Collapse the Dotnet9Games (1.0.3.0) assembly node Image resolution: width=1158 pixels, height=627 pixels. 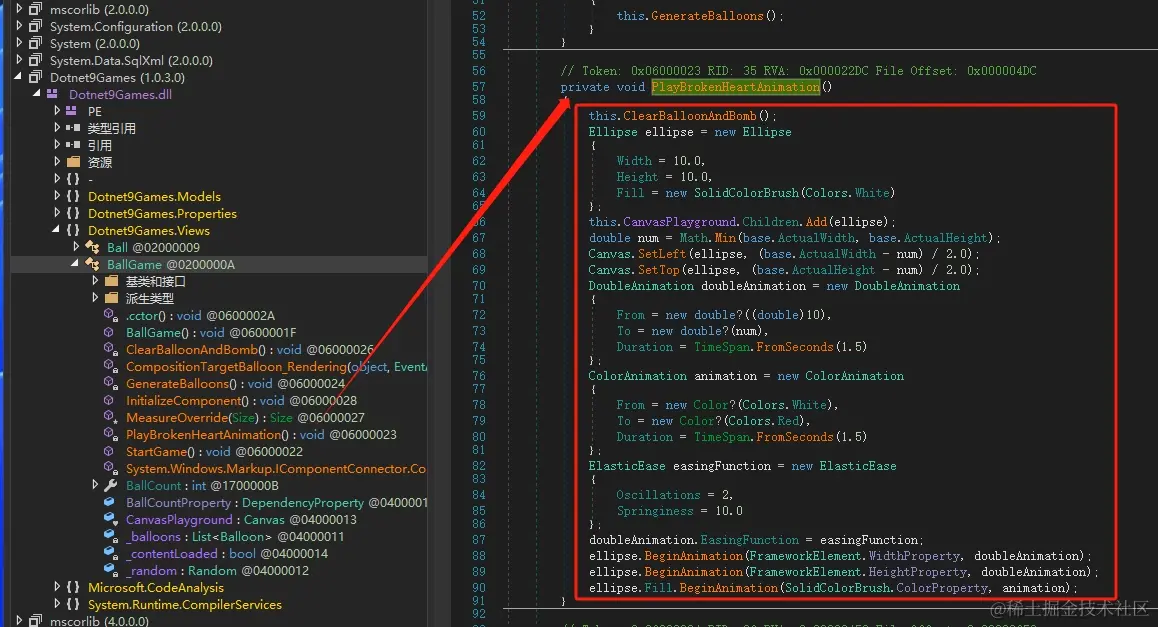(18, 77)
